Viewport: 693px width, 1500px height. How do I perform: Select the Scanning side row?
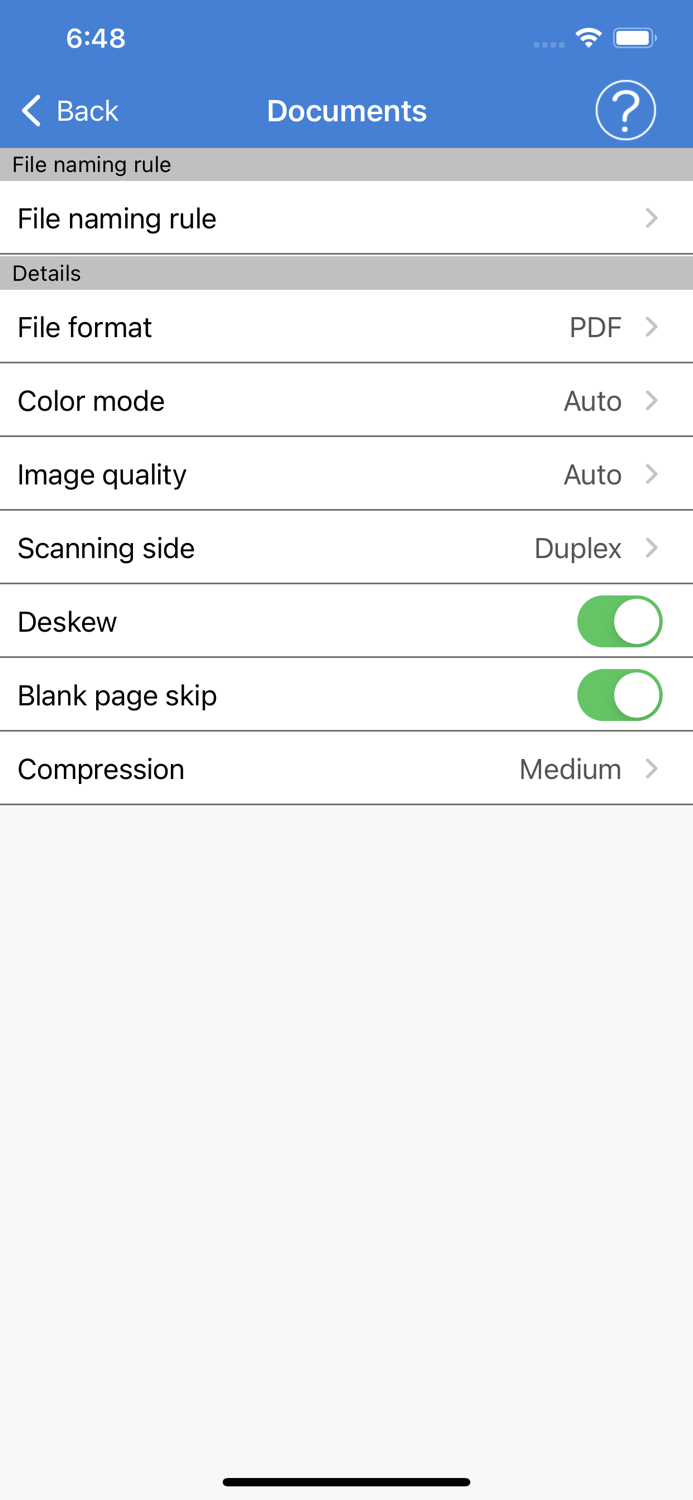click(346, 548)
